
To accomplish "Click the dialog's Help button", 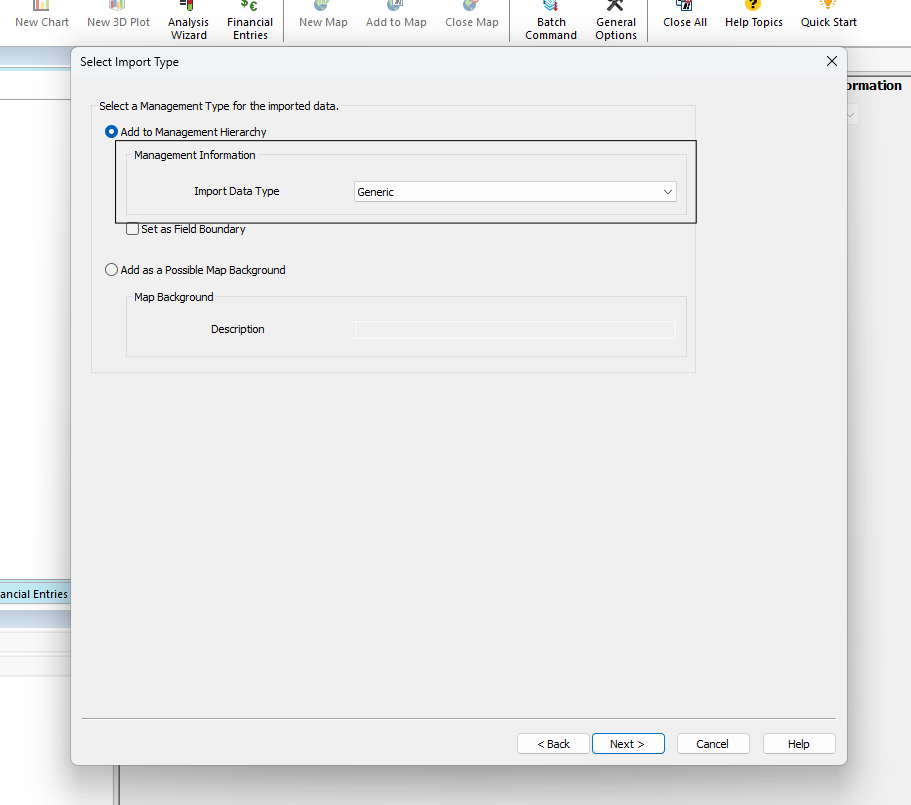I will pos(799,743).
